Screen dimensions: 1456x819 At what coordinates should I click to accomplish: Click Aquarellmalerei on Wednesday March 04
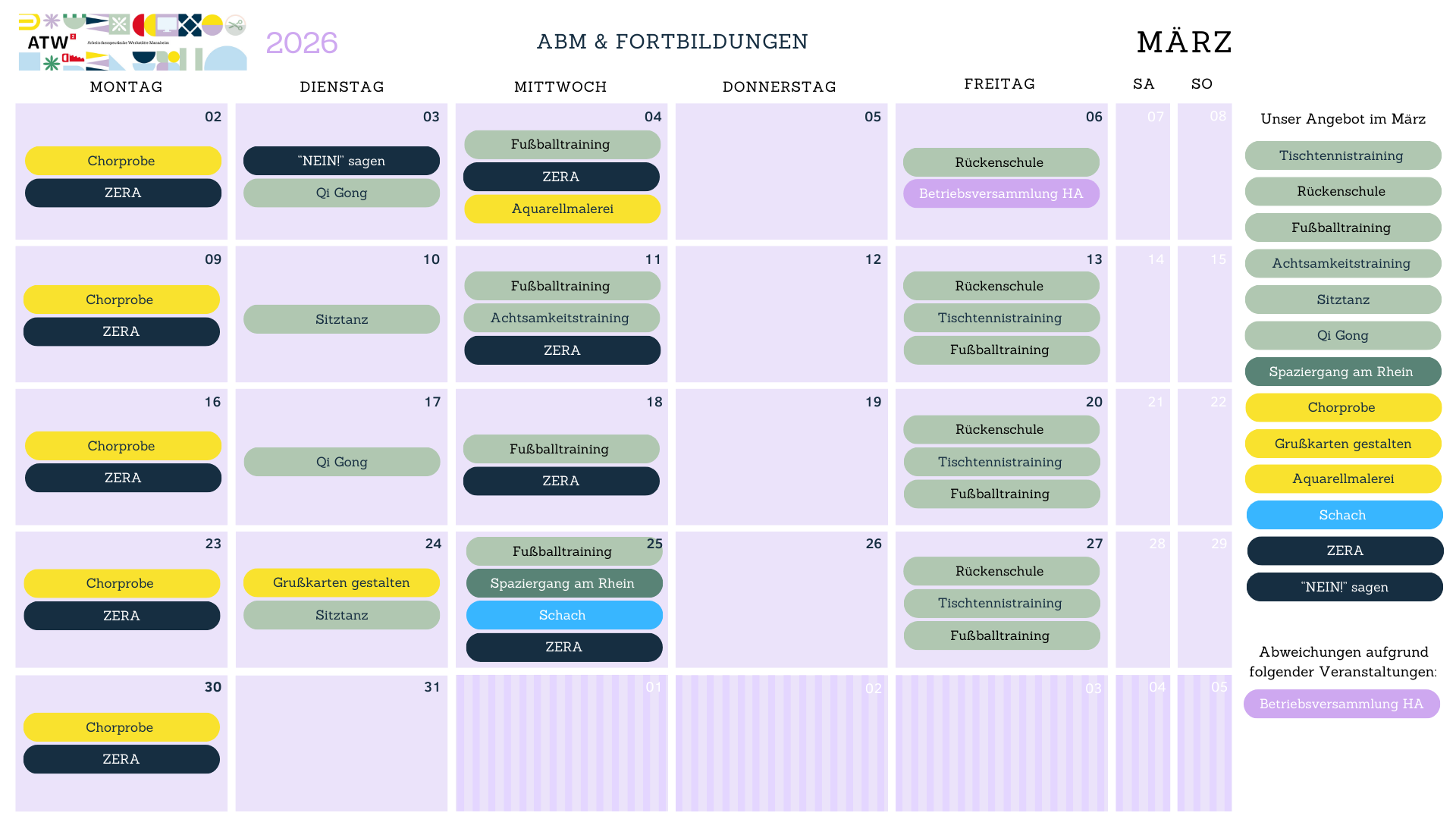pos(562,209)
